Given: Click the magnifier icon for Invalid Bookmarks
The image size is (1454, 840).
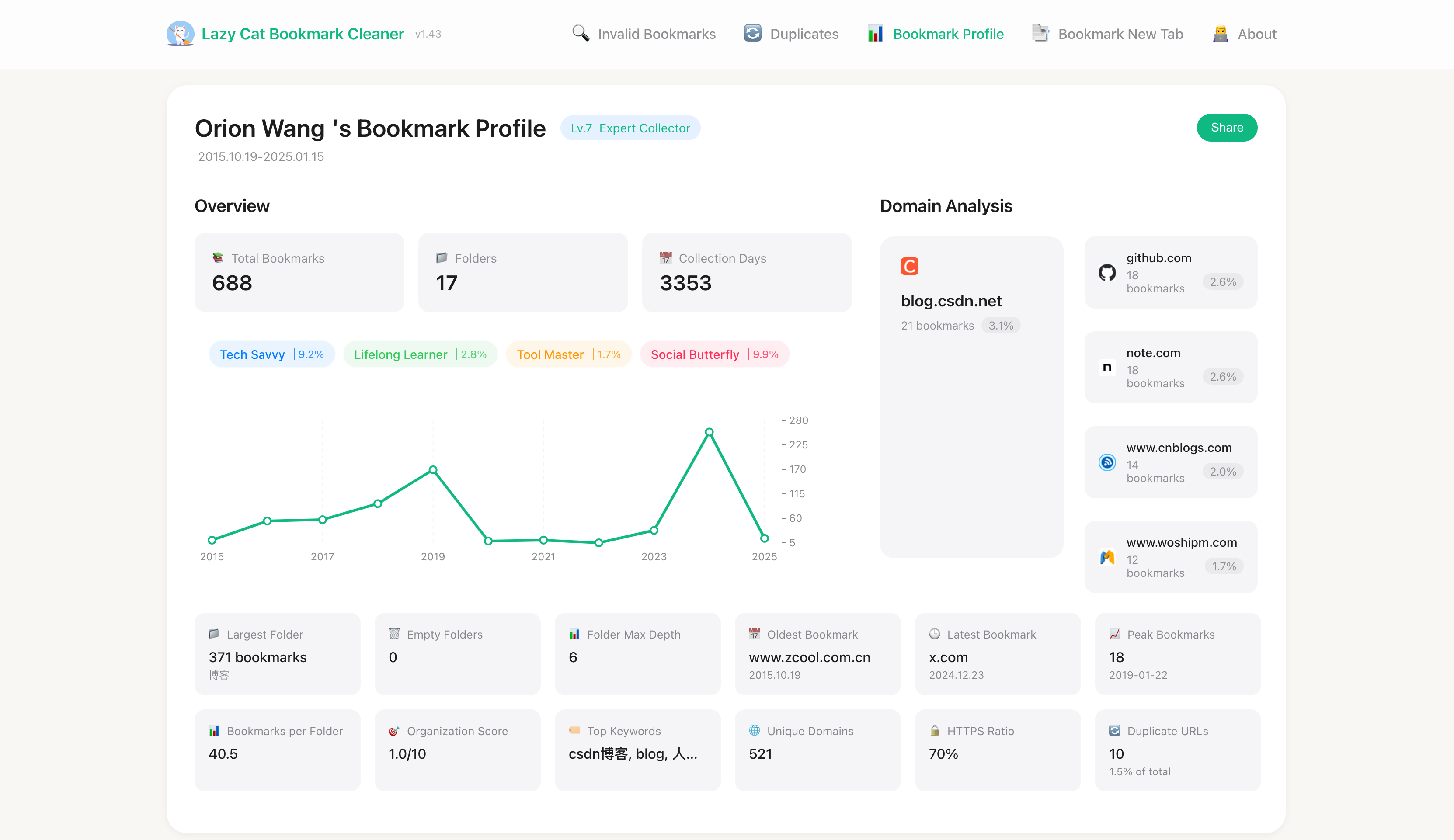Looking at the screenshot, I should 581,34.
